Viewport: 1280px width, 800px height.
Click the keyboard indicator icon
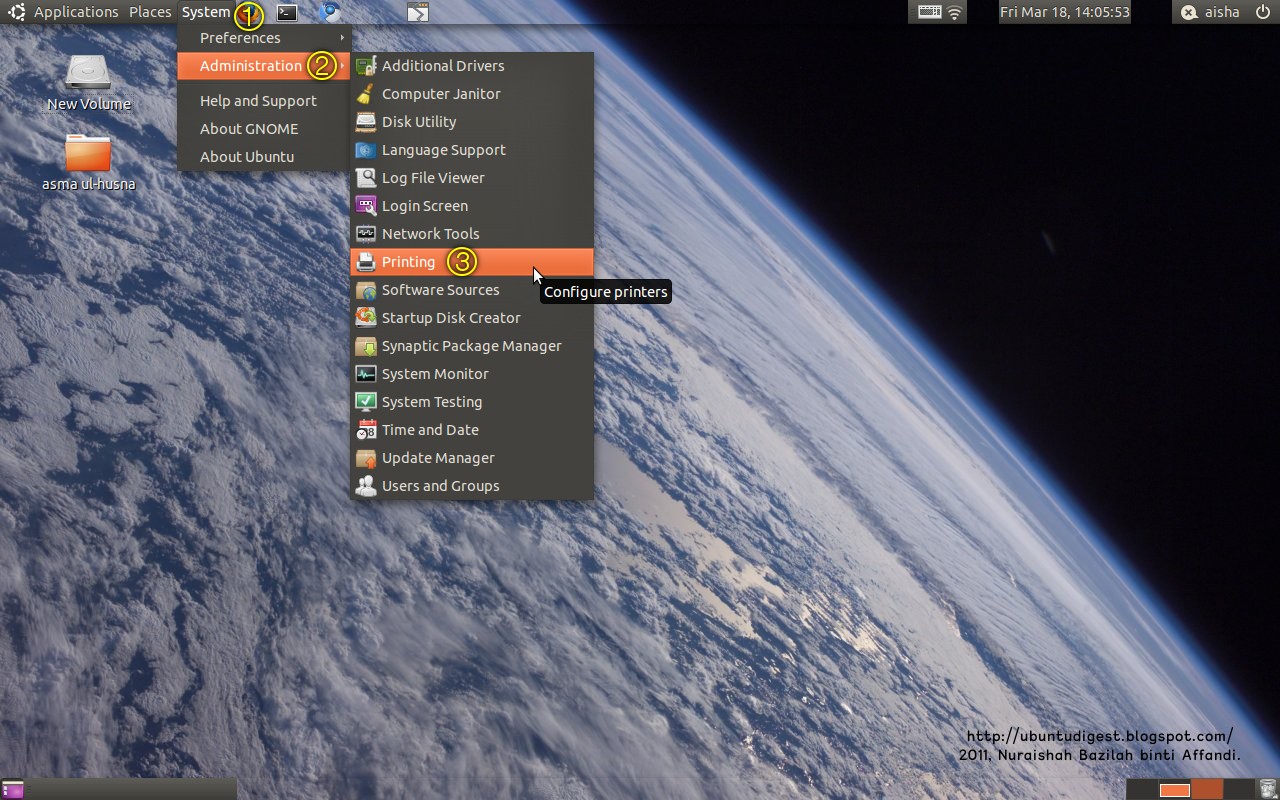[929, 12]
